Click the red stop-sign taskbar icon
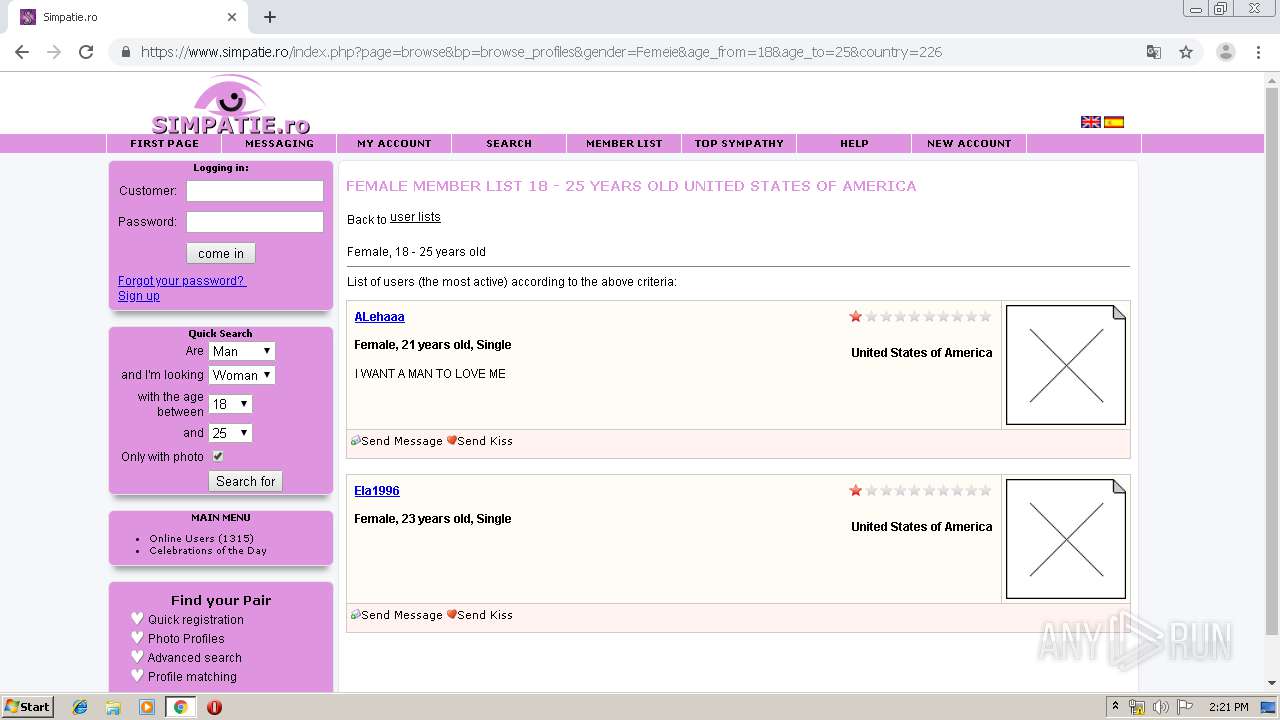 click(214, 707)
